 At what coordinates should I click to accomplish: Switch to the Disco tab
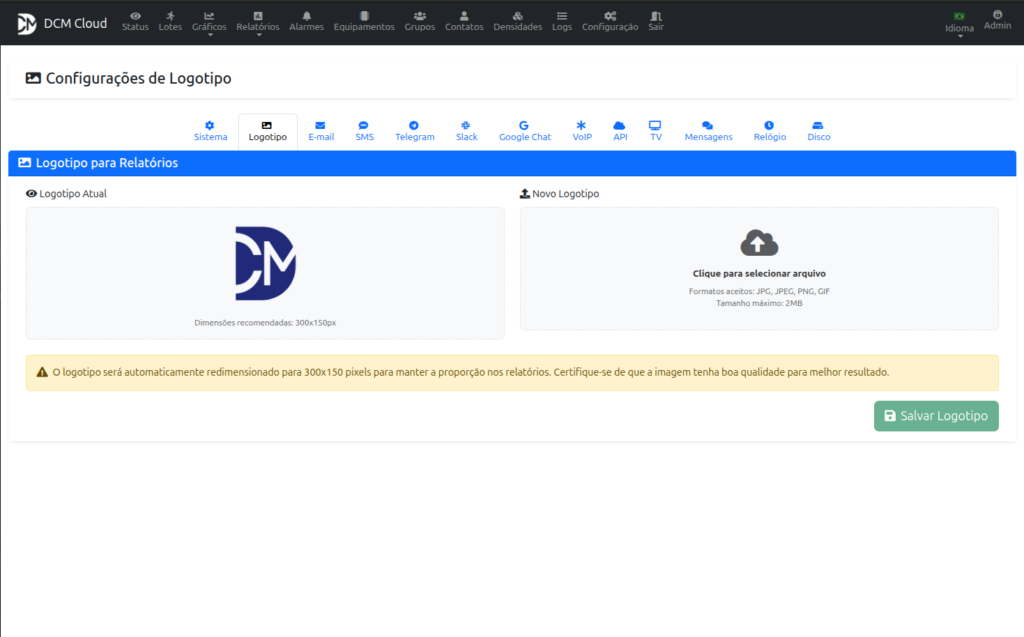coord(818,131)
